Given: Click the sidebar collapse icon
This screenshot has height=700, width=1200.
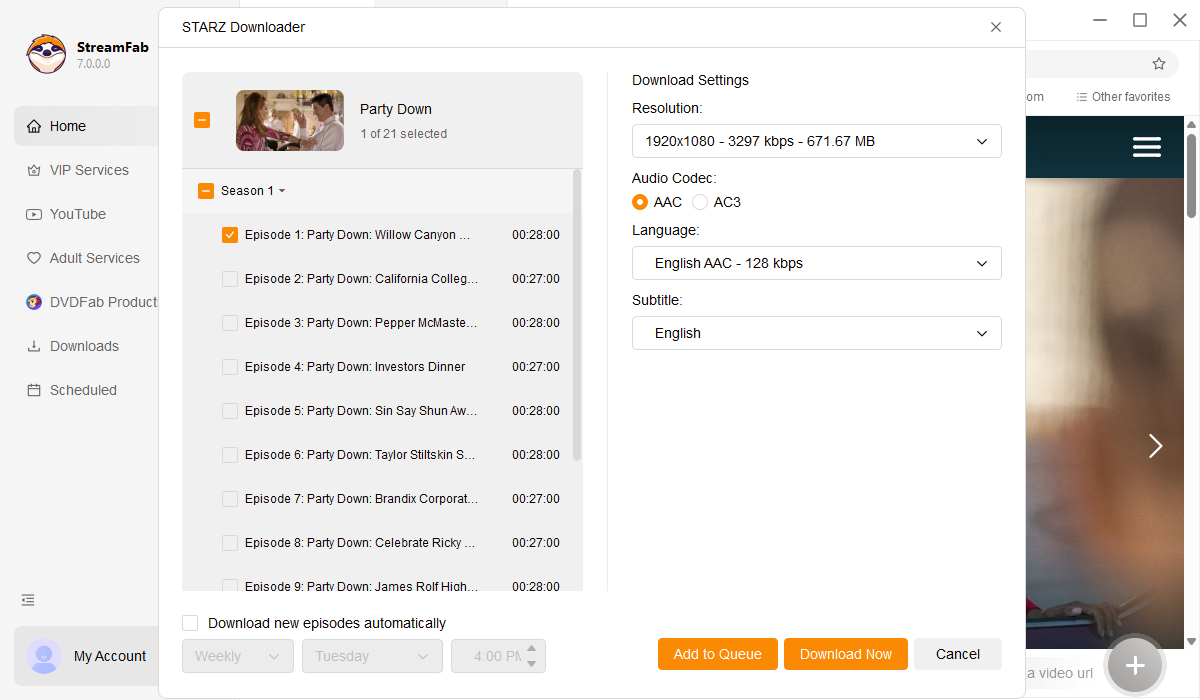Looking at the screenshot, I should pos(28,600).
